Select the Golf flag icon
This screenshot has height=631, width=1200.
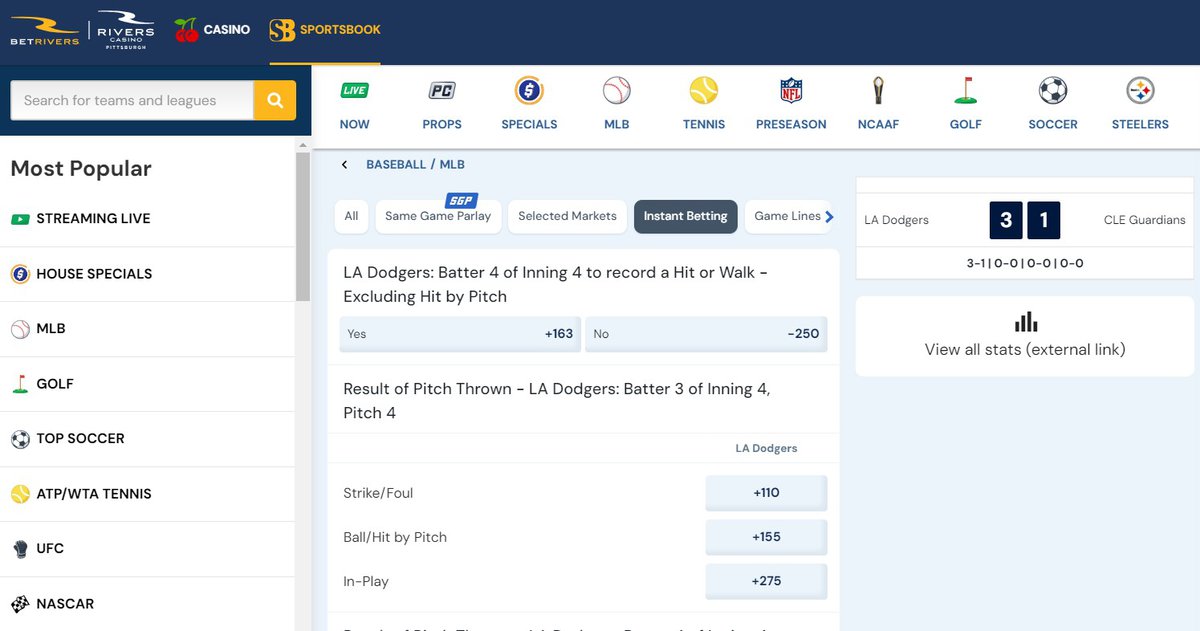pyautogui.click(x=965, y=91)
